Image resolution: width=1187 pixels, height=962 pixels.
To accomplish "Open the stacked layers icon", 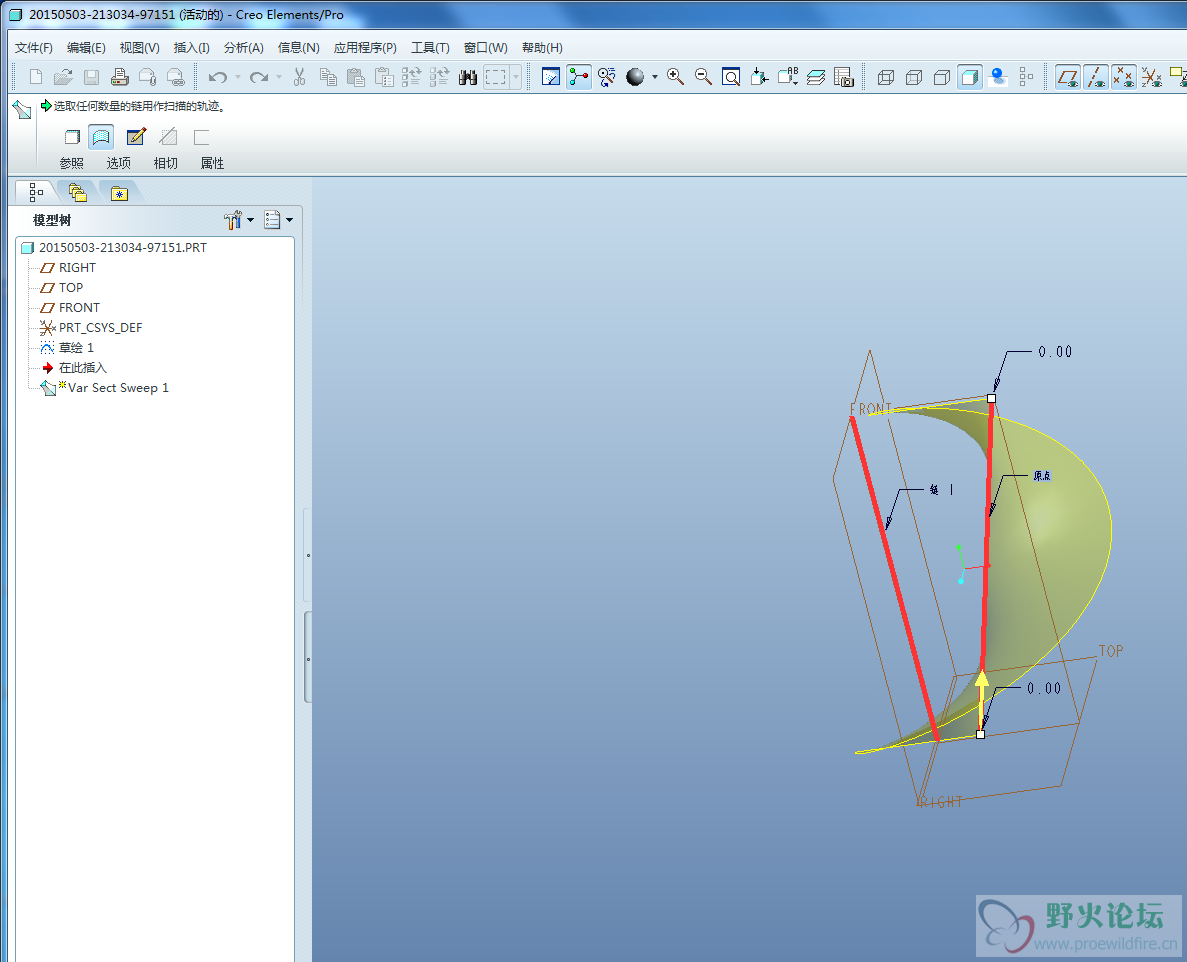I will [x=815, y=76].
